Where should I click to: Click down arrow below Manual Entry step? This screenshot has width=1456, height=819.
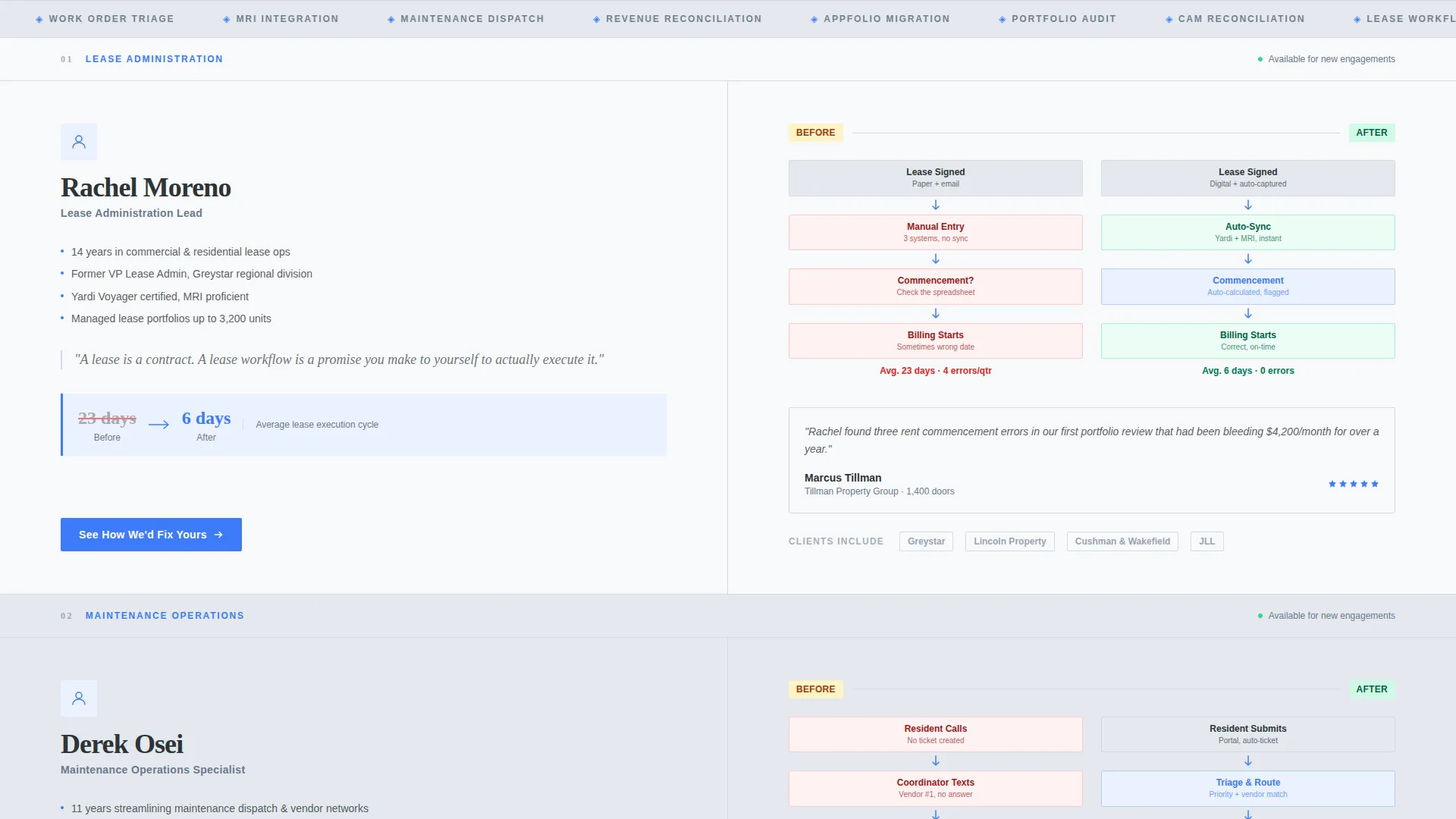point(936,259)
